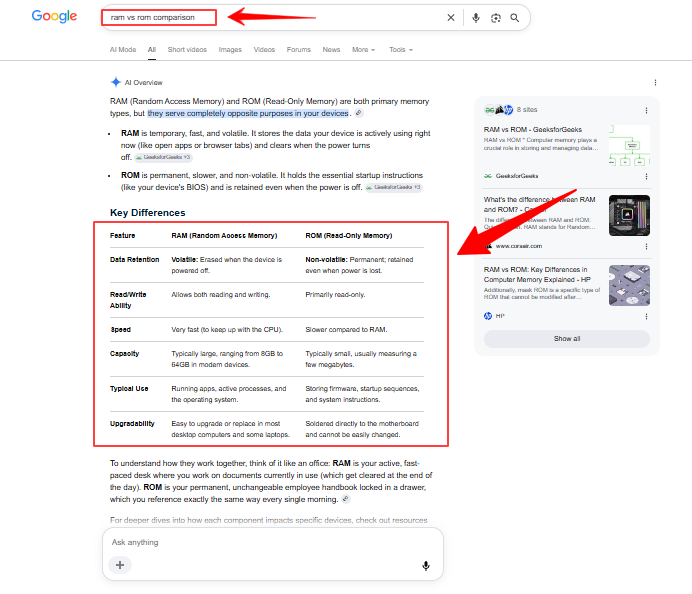Switch to Images tab
This screenshot has width=692, height=594.
(230, 50)
